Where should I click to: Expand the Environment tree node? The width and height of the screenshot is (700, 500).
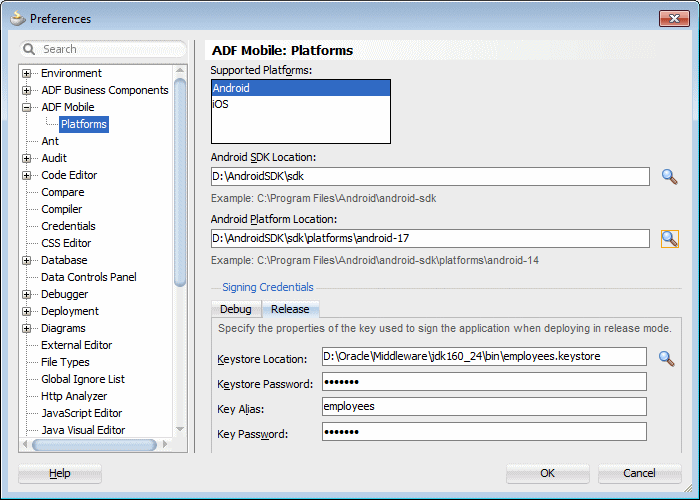[27, 73]
